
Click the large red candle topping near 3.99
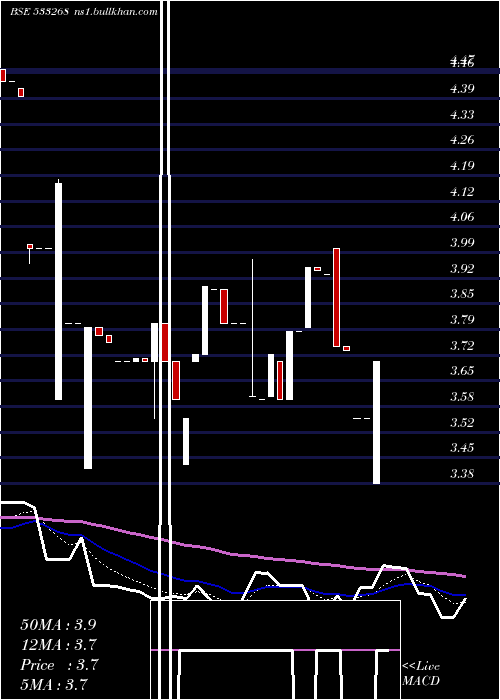click(x=337, y=297)
